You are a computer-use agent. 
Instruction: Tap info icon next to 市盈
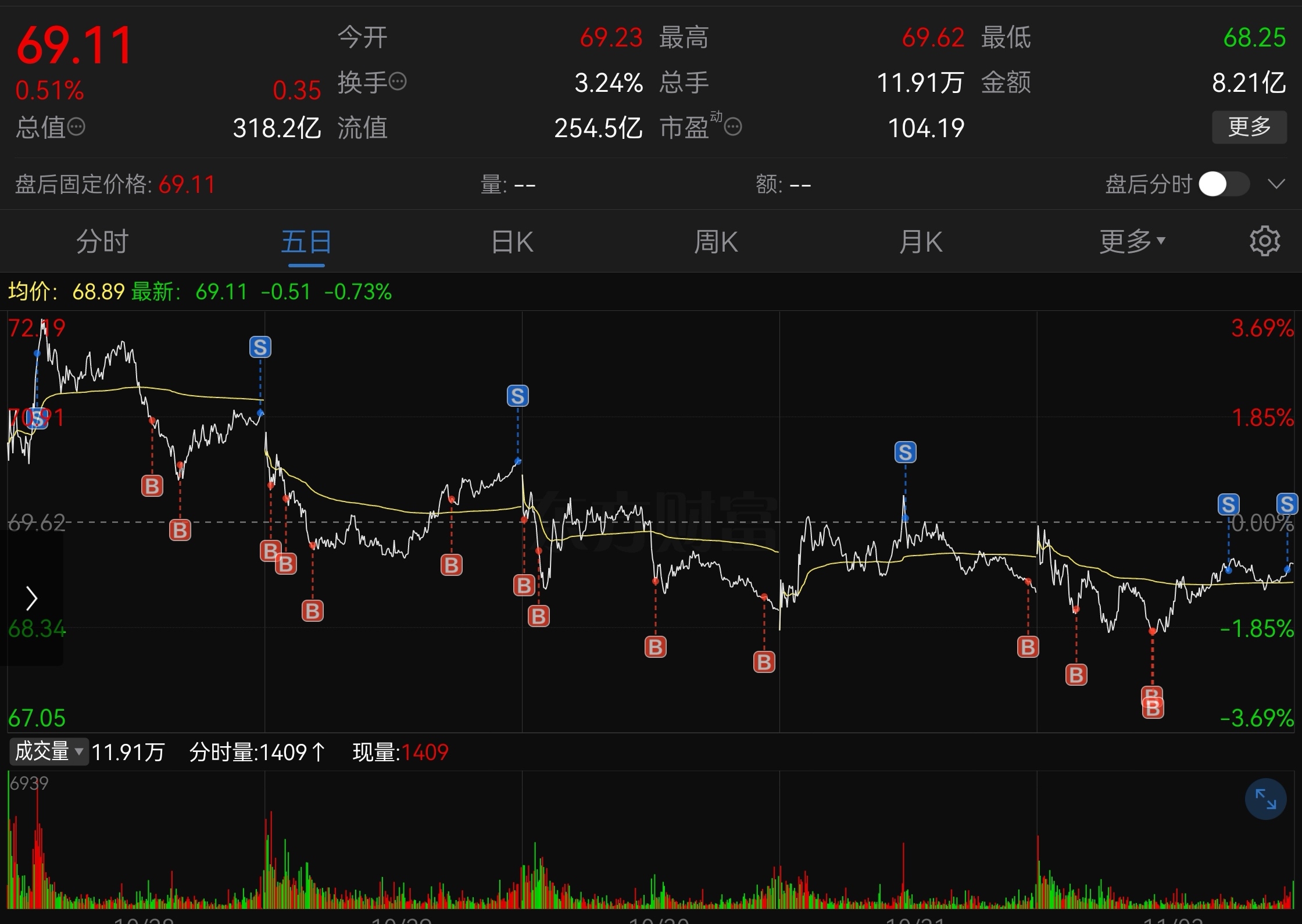(733, 127)
